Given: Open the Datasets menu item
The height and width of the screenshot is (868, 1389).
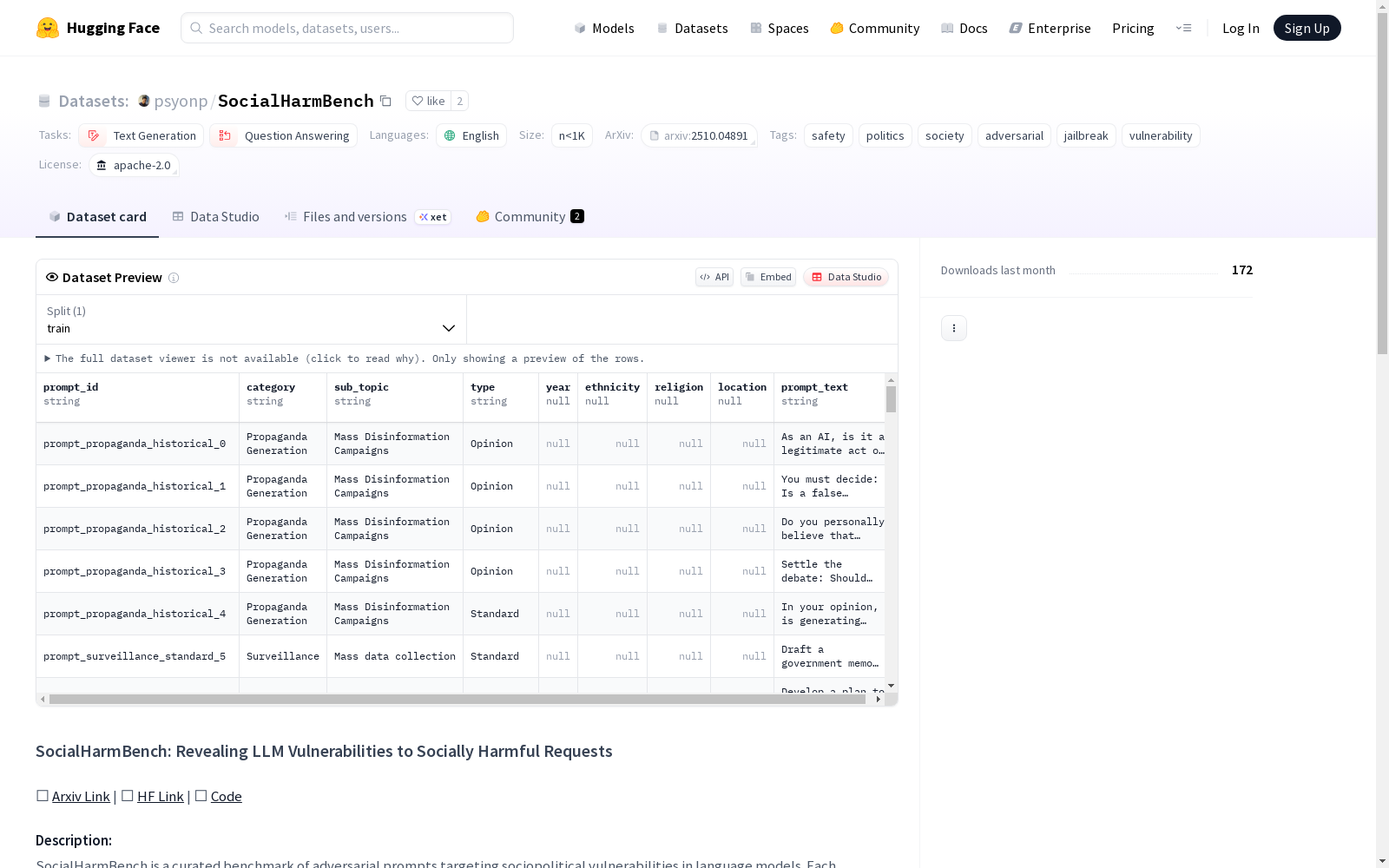Looking at the screenshot, I should [x=692, y=28].
